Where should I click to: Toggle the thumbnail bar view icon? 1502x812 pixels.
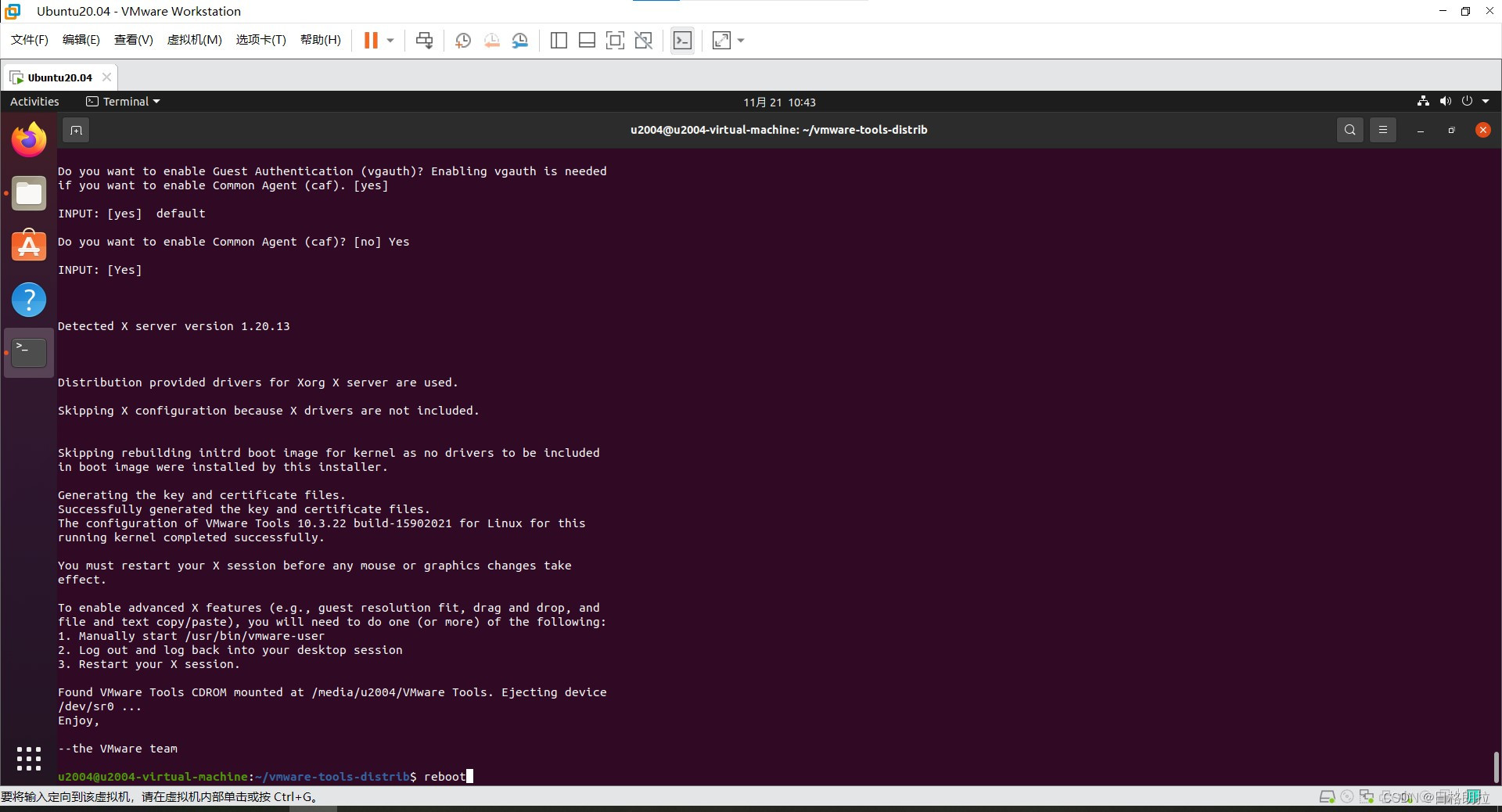coord(587,41)
